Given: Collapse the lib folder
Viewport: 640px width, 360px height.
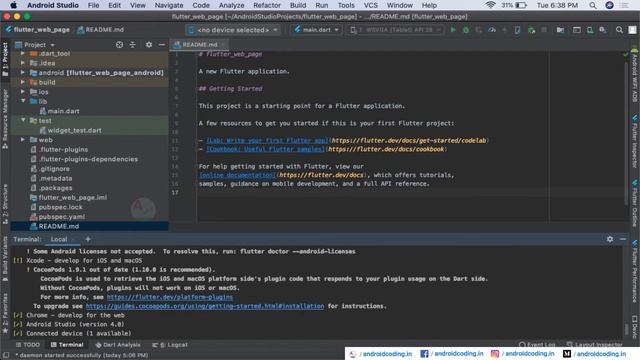Looking at the screenshot, I should pos(23,101).
